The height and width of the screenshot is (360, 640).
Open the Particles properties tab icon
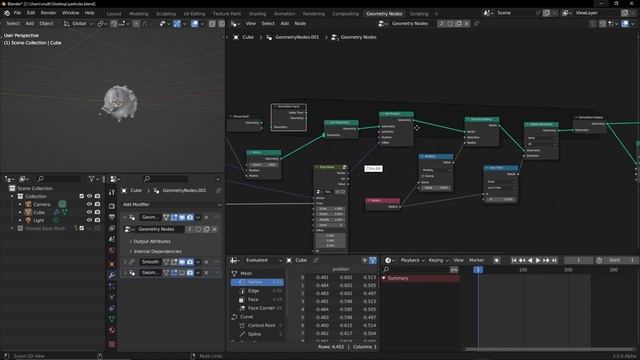pos(112,287)
